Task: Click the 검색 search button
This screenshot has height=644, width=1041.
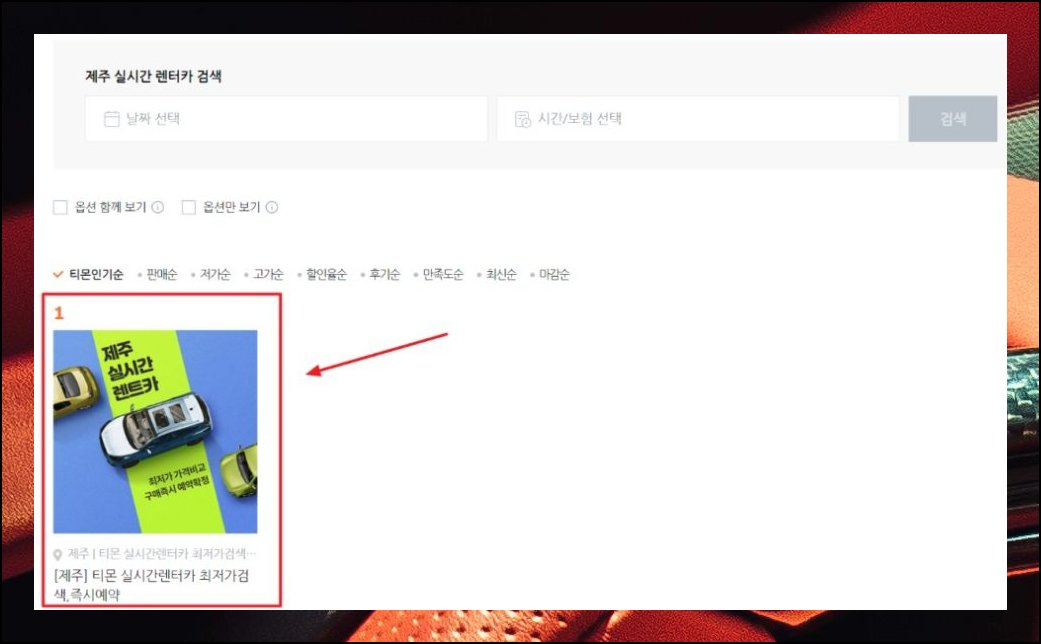Action: (x=953, y=119)
